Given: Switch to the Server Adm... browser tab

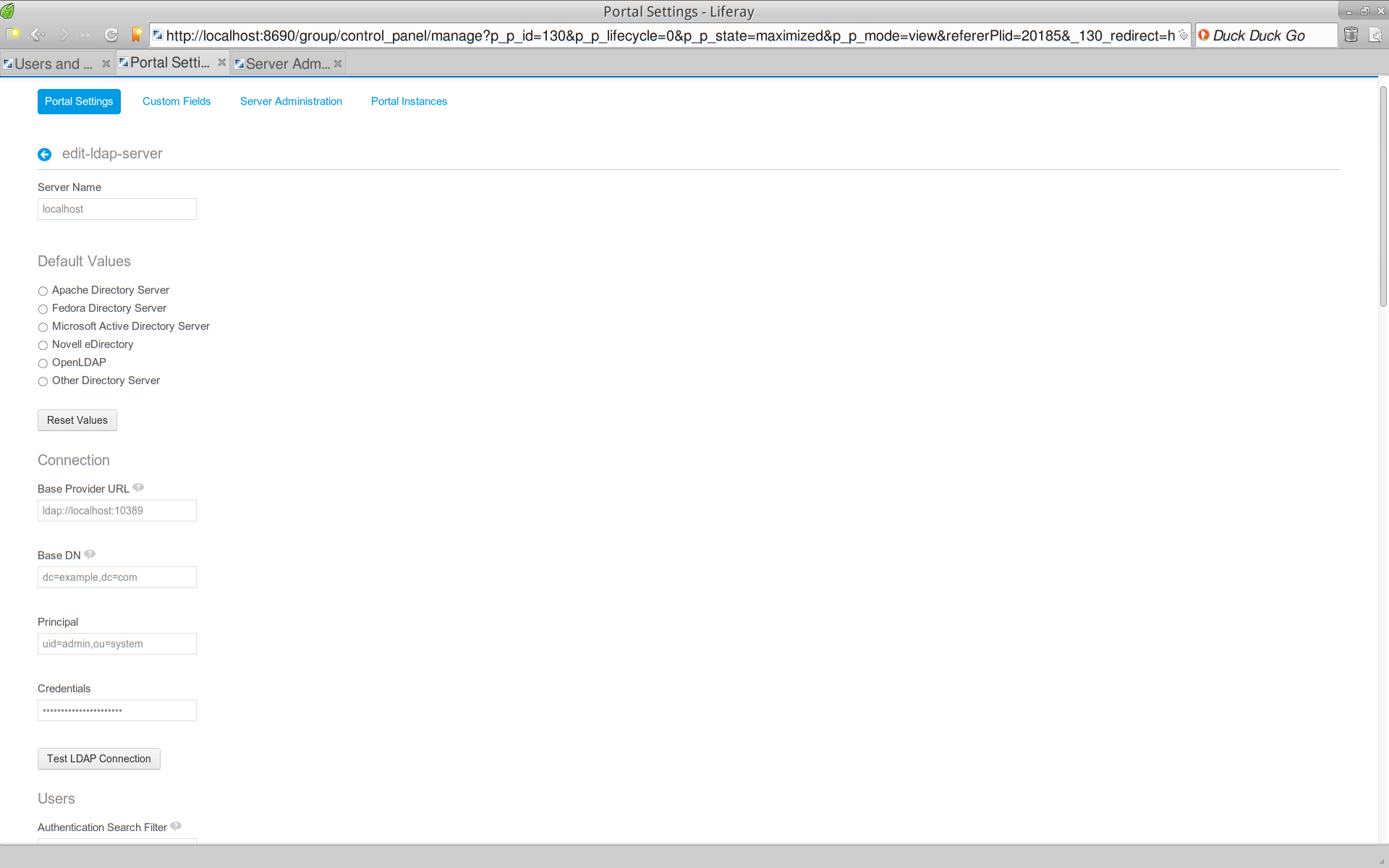Looking at the screenshot, I should (x=287, y=64).
